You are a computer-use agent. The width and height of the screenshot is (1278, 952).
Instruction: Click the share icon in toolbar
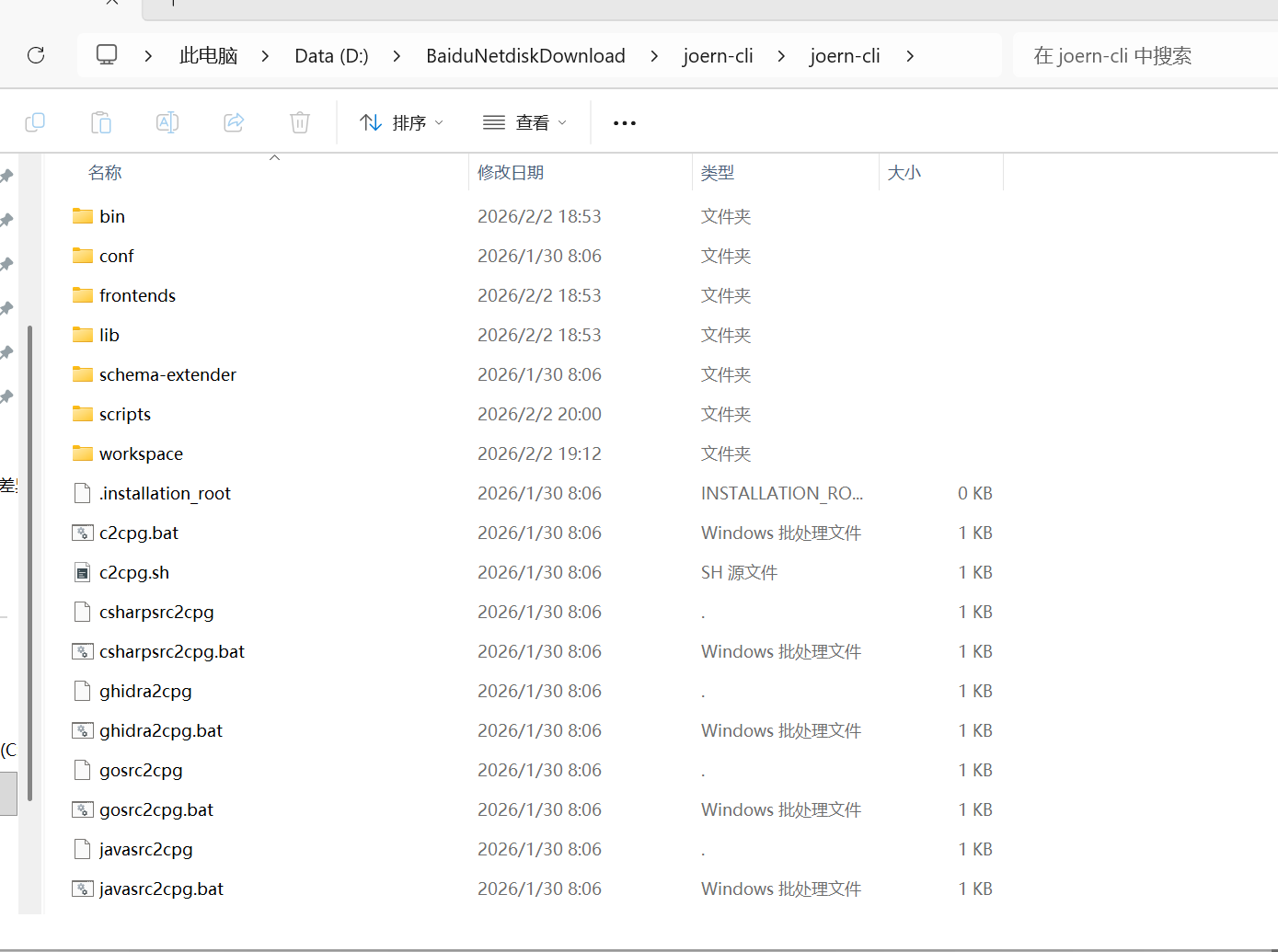[234, 122]
